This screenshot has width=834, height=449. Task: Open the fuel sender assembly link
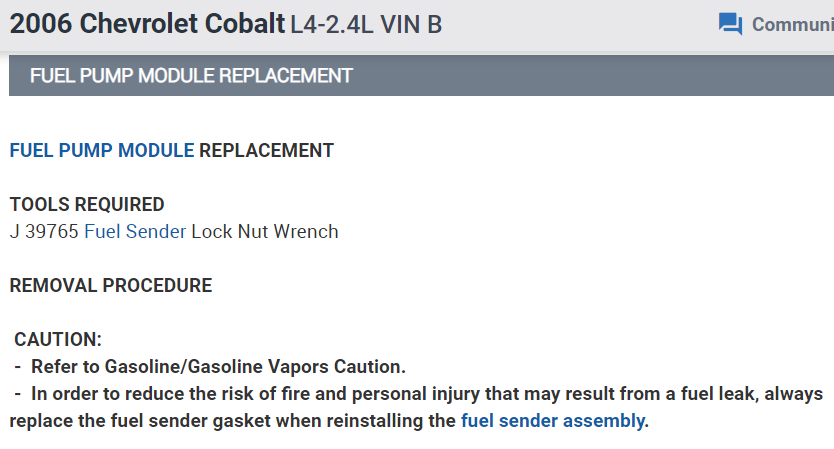tap(552, 421)
